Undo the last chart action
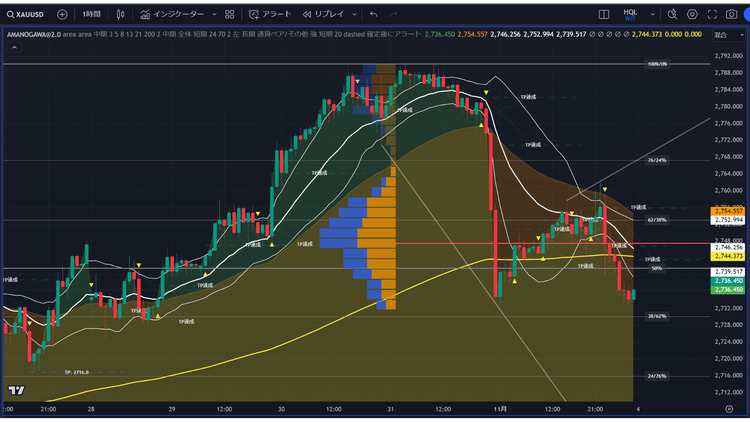Screen dimensions: 750x422 (374, 14)
